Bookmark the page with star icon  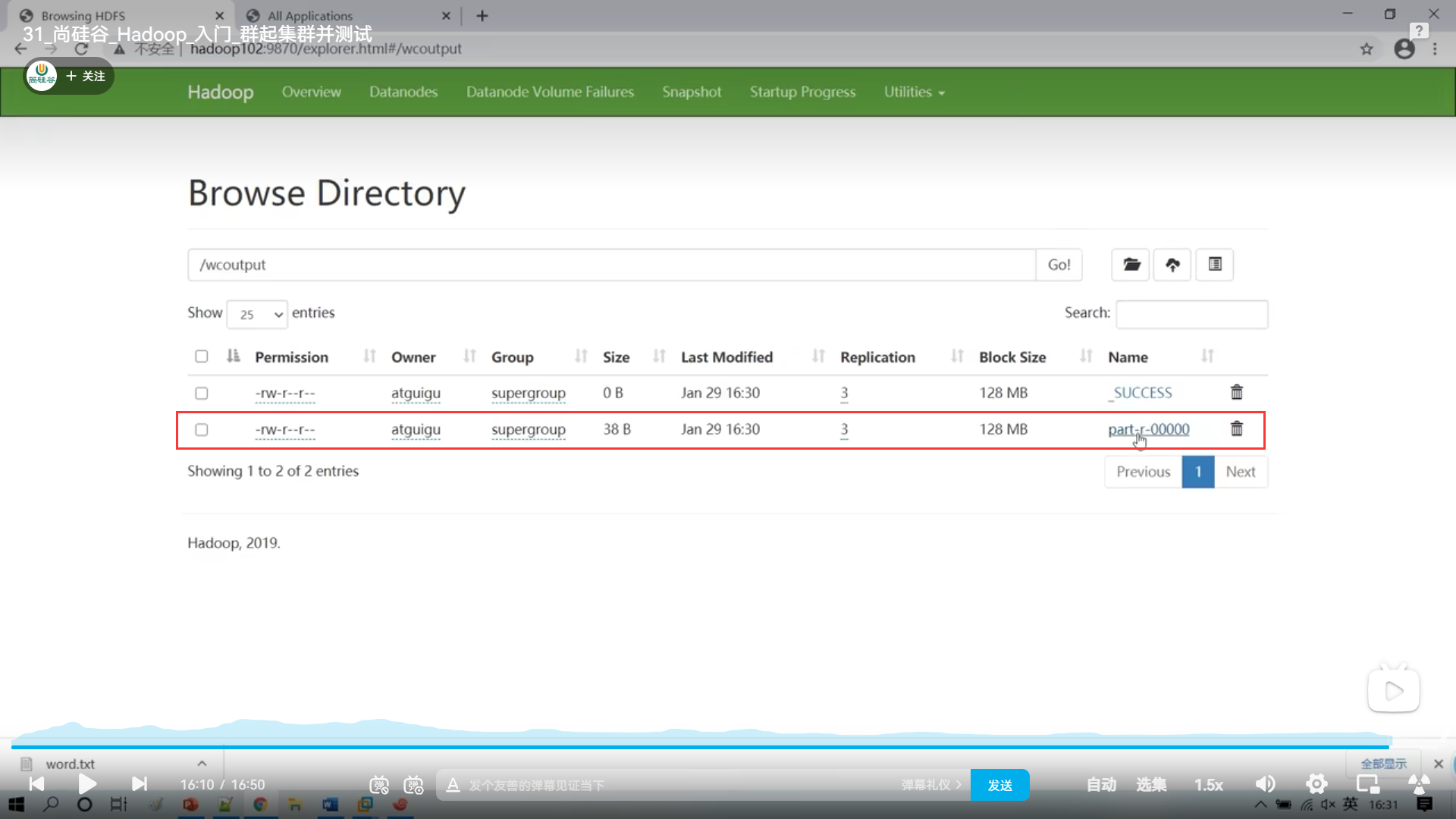point(1367,49)
